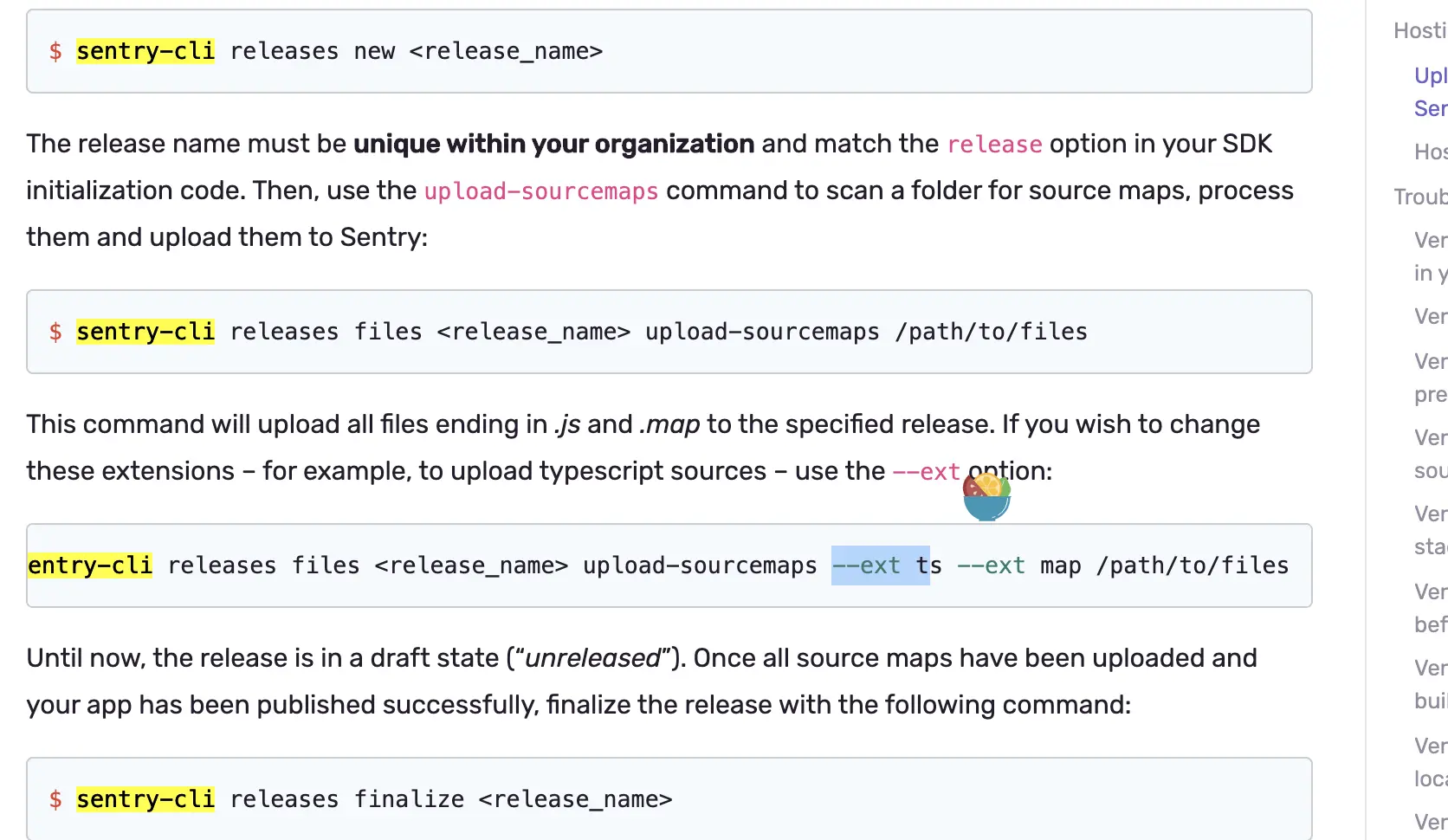Click bold text "unique within your organization"
The width and height of the screenshot is (1448, 840).
pos(554,144)
